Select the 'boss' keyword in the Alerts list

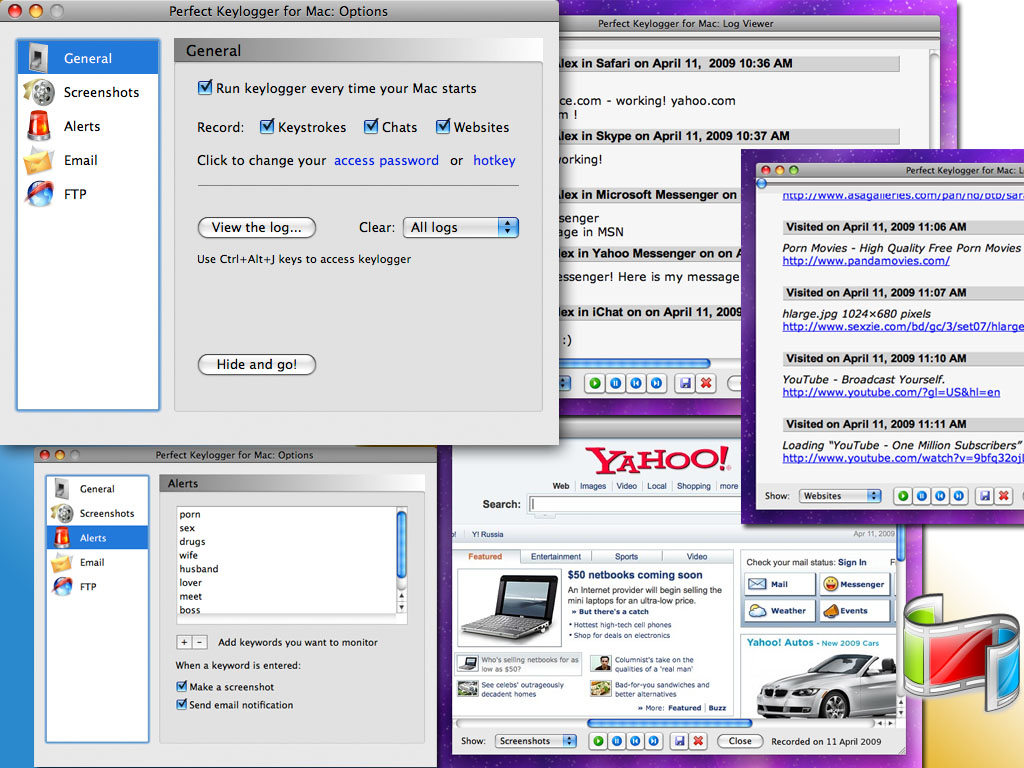pyautogui.click(x=190, y=610)
